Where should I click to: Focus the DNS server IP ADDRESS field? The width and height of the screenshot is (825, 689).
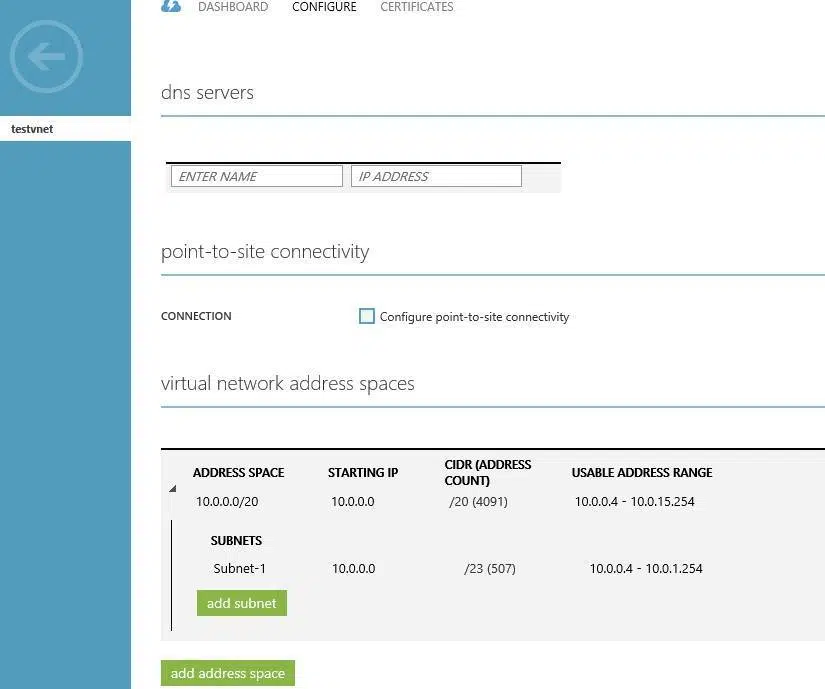click(x=436, y=176)
